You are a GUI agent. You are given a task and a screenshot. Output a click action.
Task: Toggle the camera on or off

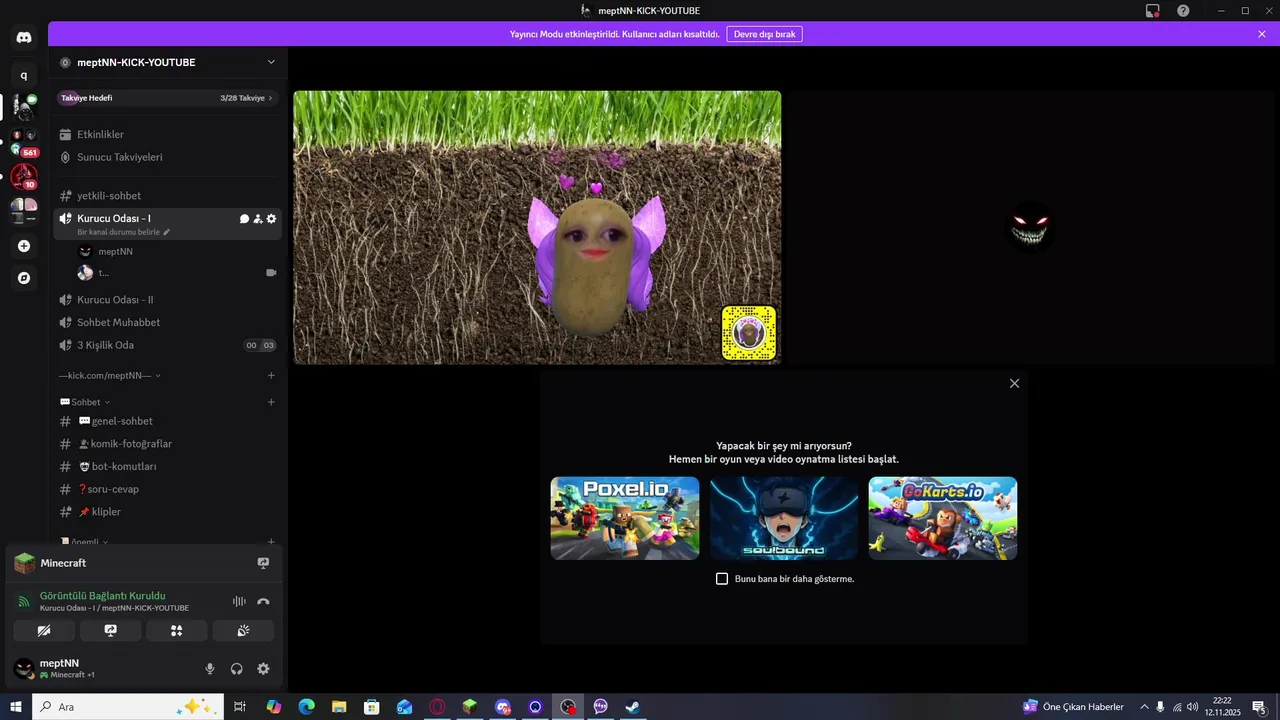pyautogui.click(x=44, y=631)
